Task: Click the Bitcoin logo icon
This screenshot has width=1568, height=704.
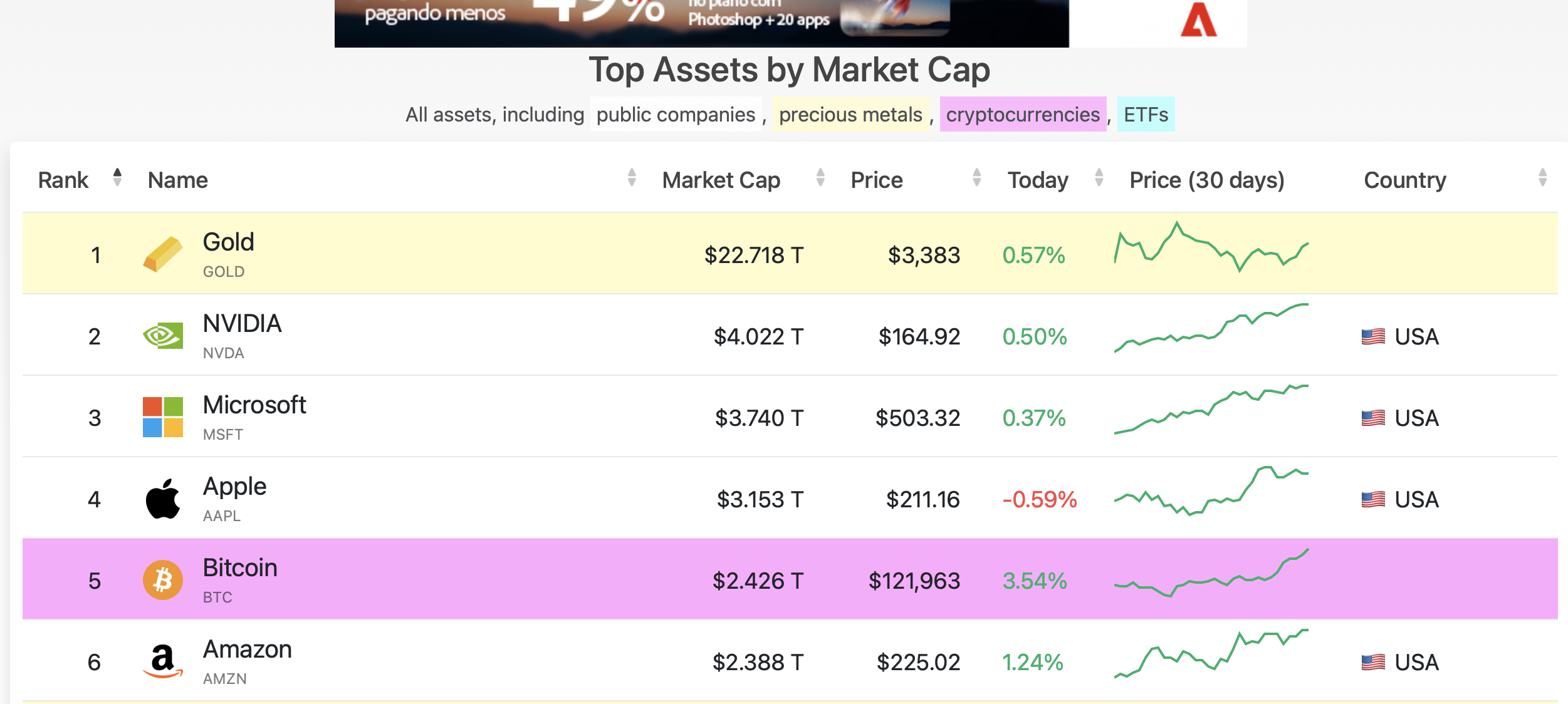Action: [163, 580]
